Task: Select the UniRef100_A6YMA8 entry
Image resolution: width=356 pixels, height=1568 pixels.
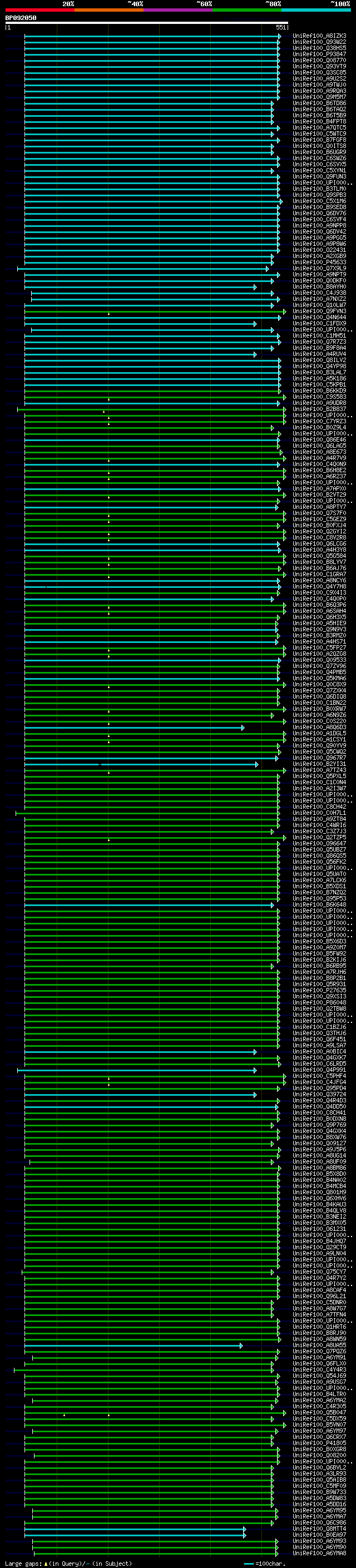Action: click(319, 1553)
